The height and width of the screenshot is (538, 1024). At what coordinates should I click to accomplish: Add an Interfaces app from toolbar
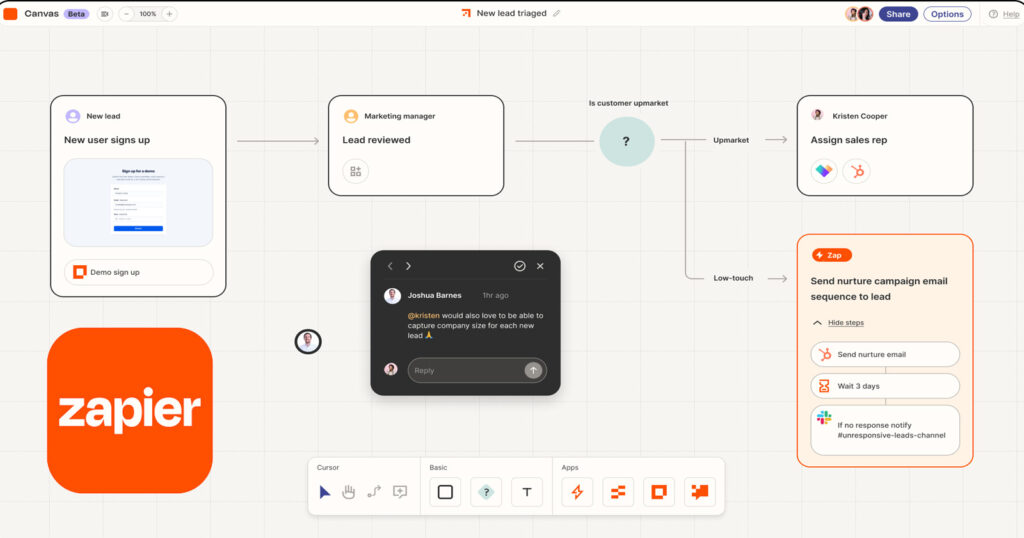click(x=659, y=492)
